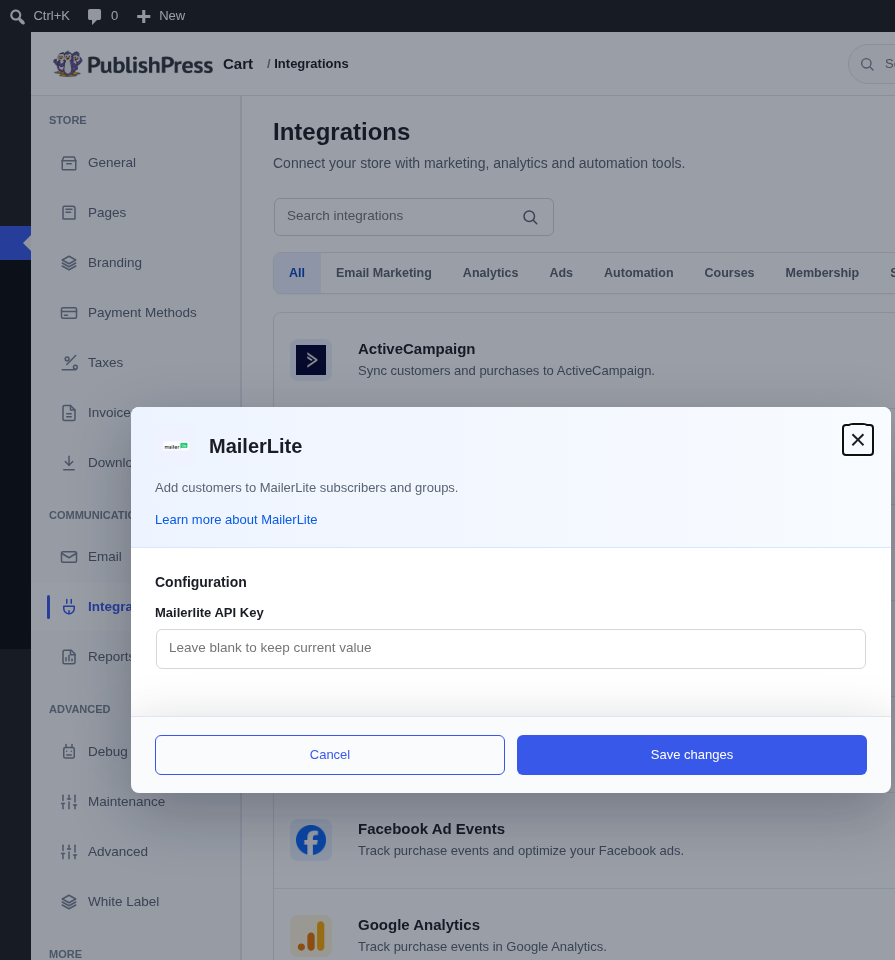
Task: Click the Branding layers icon in sidebar
Action: pos(69,263)
